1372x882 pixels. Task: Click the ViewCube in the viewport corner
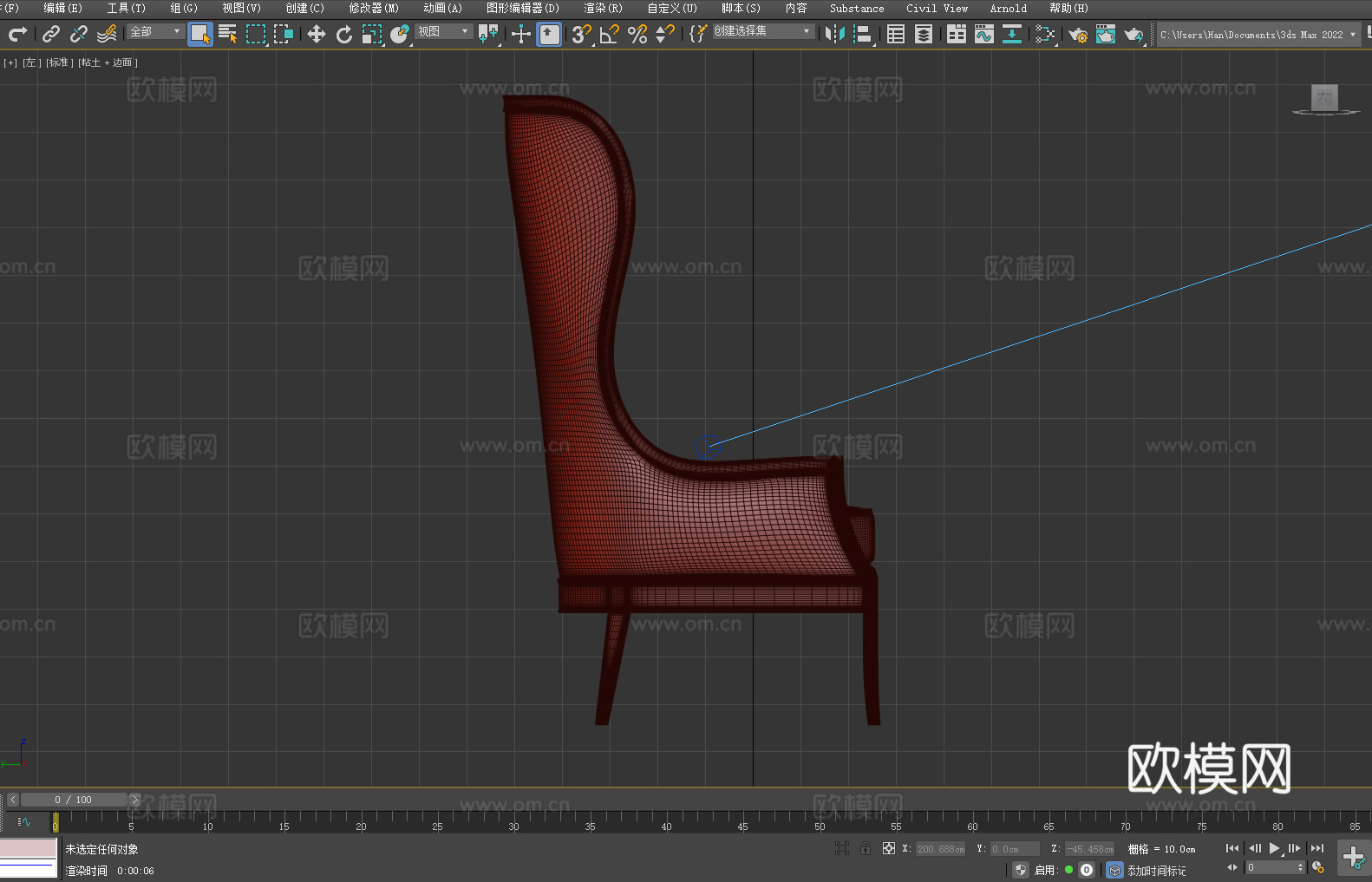coord(1324,98)
